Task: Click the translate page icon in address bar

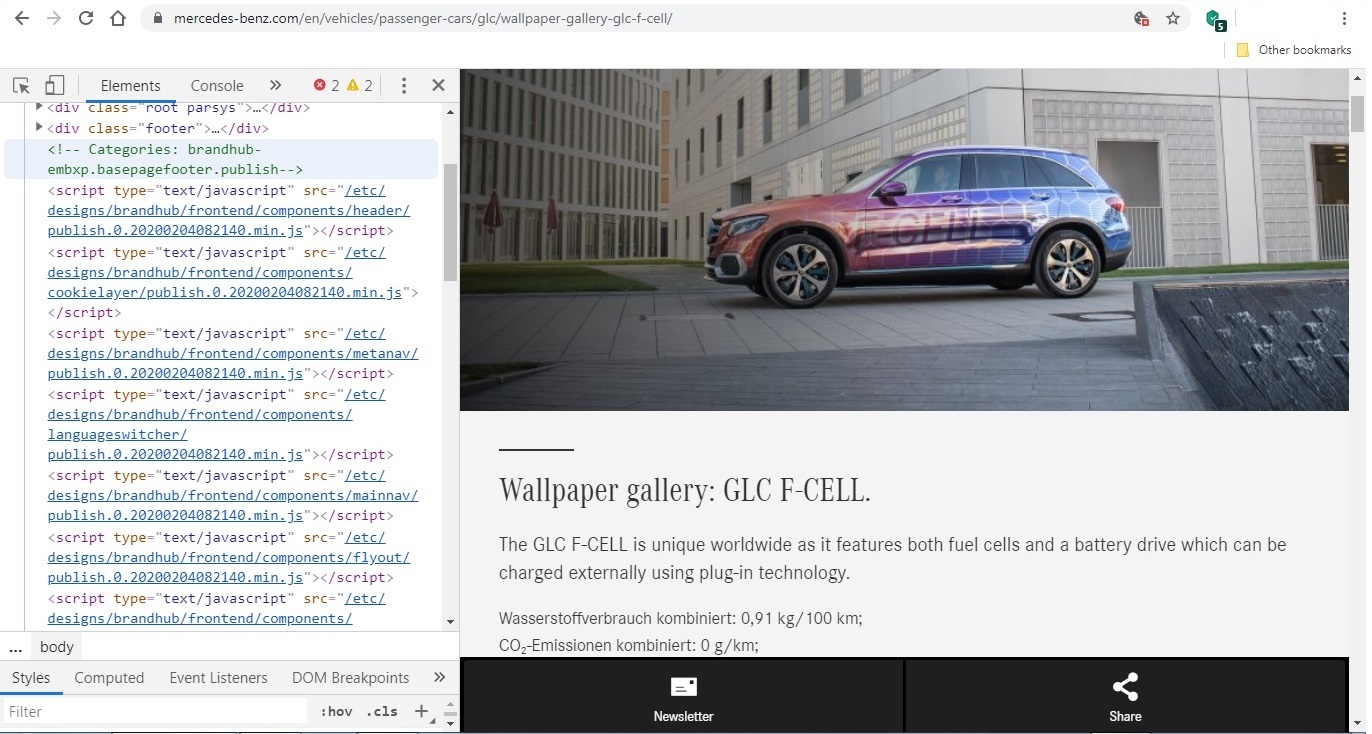Action: tap(1141, 18)
